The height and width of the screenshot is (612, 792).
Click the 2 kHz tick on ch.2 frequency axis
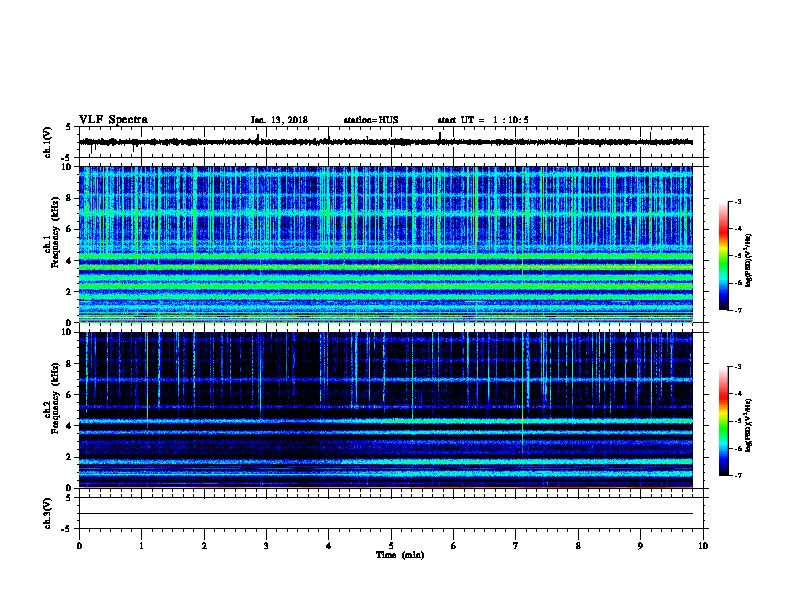click(x=70, y=457)
